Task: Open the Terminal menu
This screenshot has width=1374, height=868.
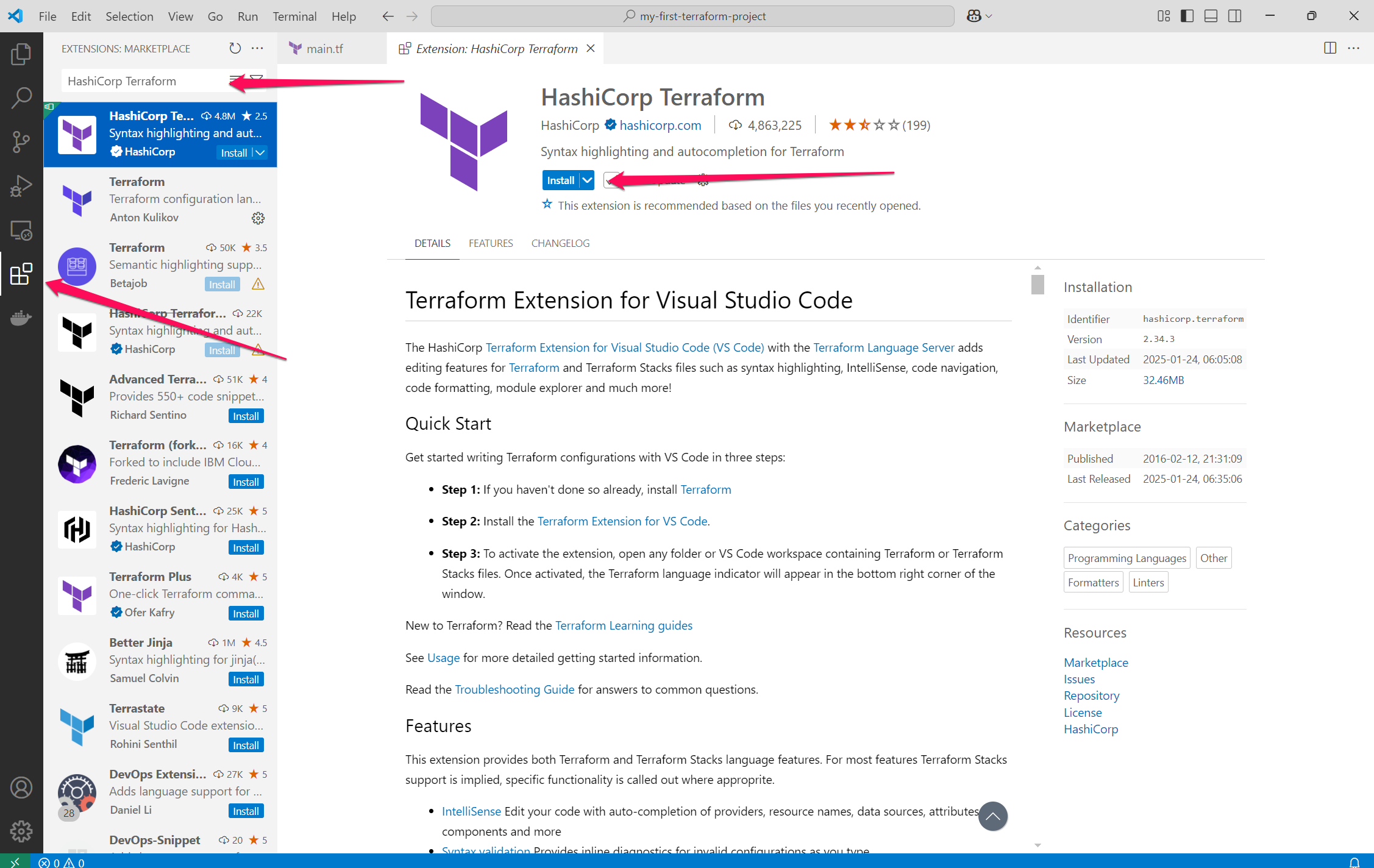Action: [x=294, y=16]
